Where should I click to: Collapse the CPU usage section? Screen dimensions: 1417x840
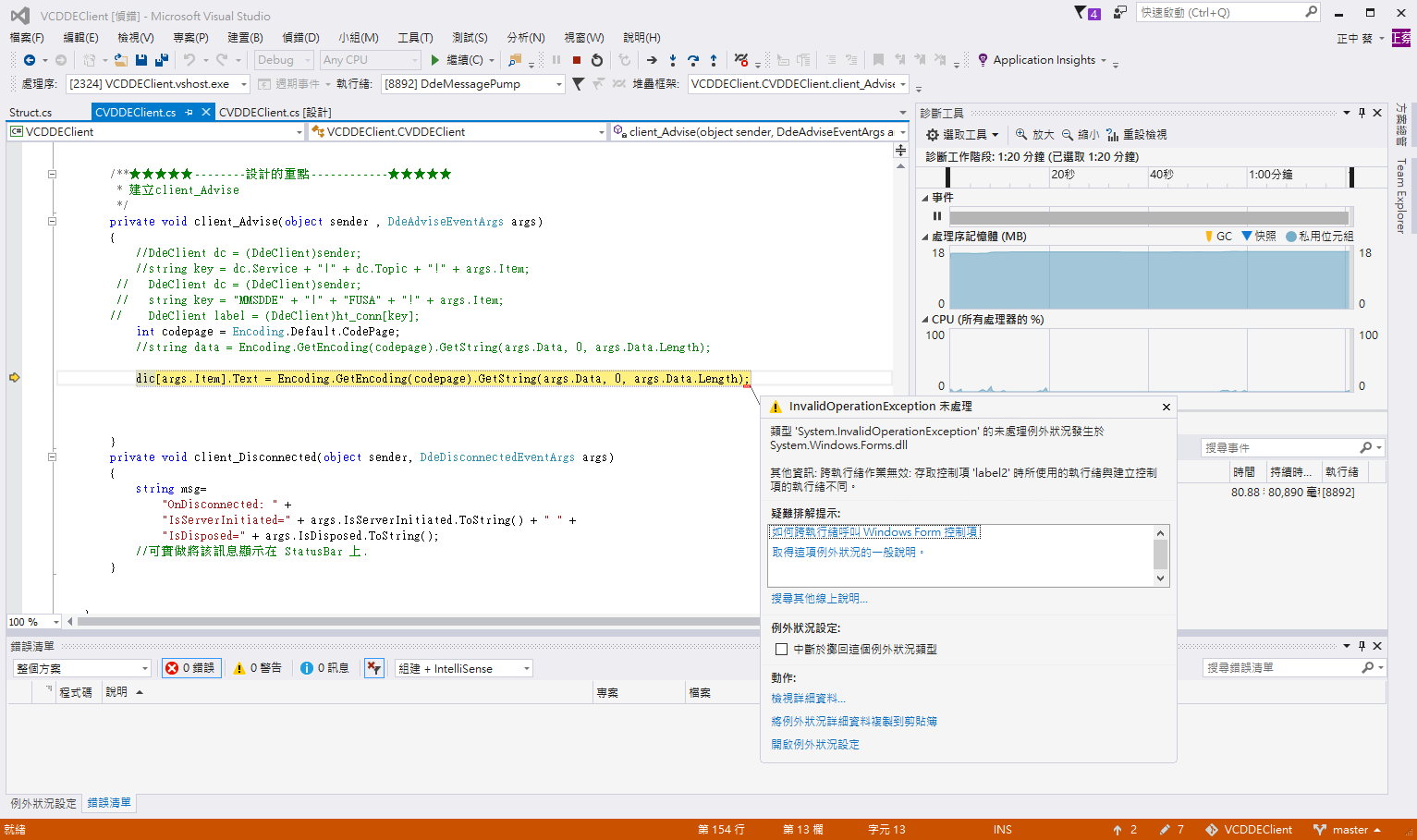pos(925,320)
